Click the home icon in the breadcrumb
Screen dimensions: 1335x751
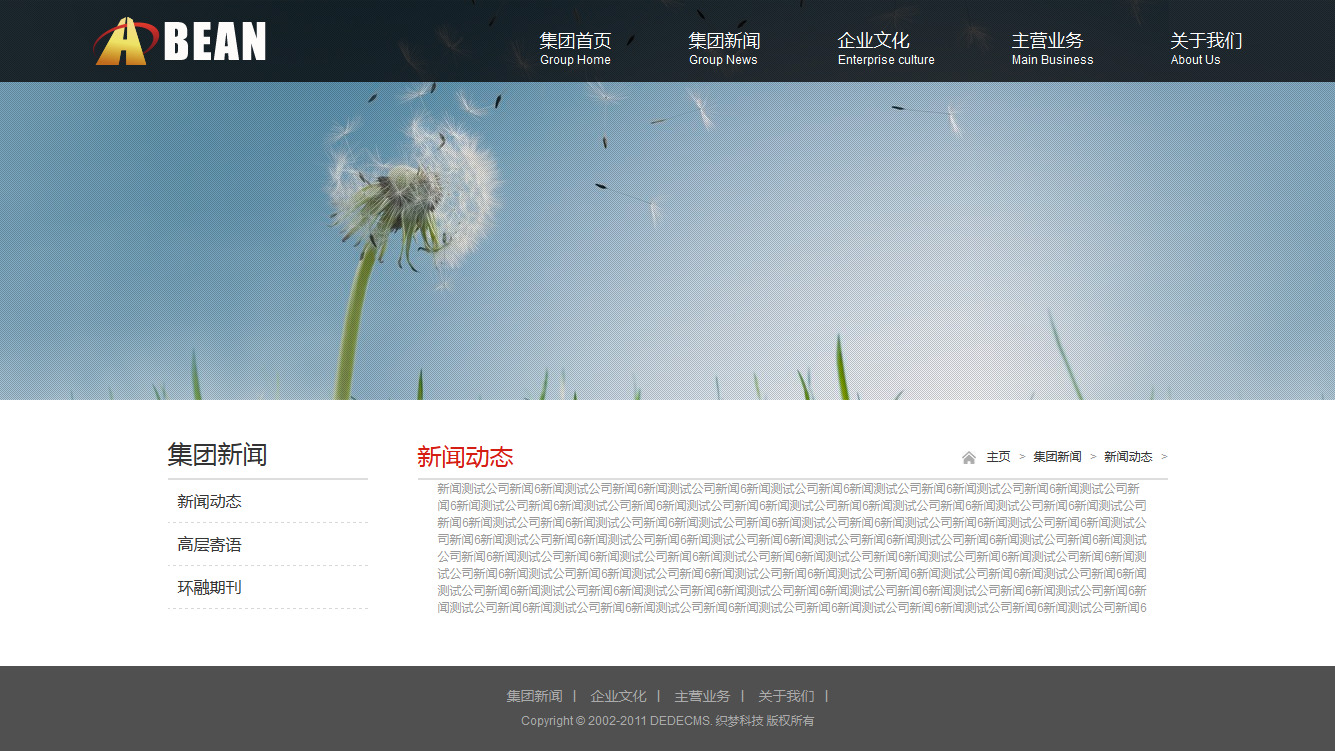click(x=968, y=458)
